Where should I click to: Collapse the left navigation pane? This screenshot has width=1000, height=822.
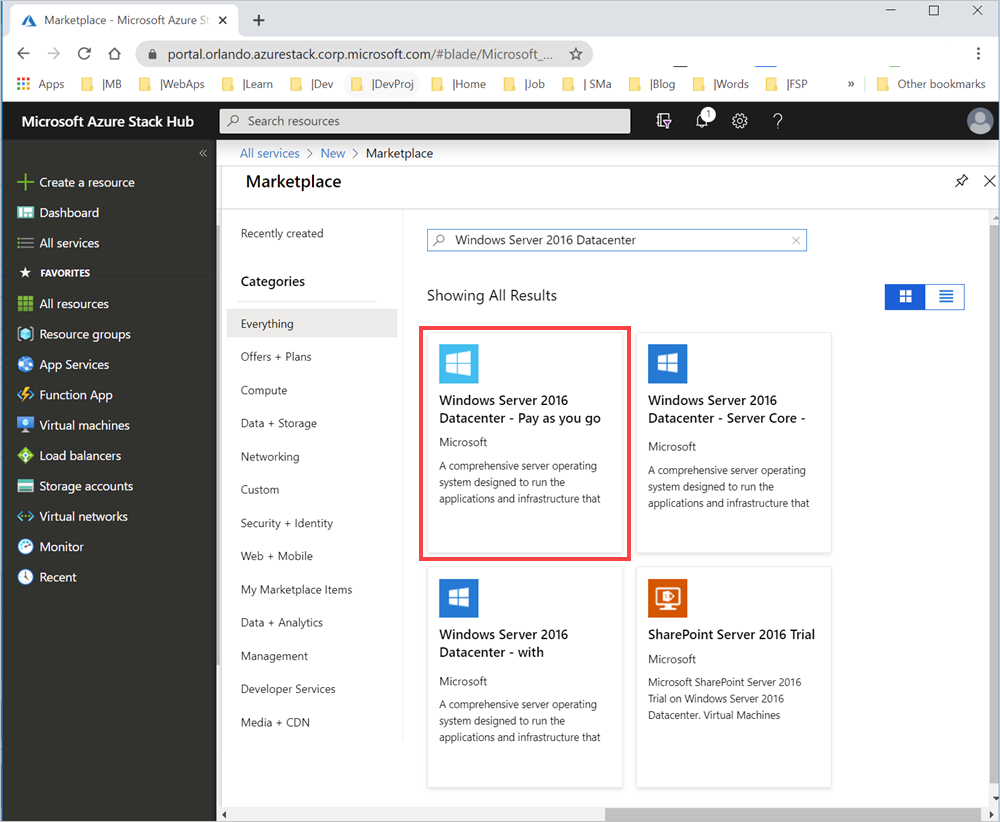203,152
